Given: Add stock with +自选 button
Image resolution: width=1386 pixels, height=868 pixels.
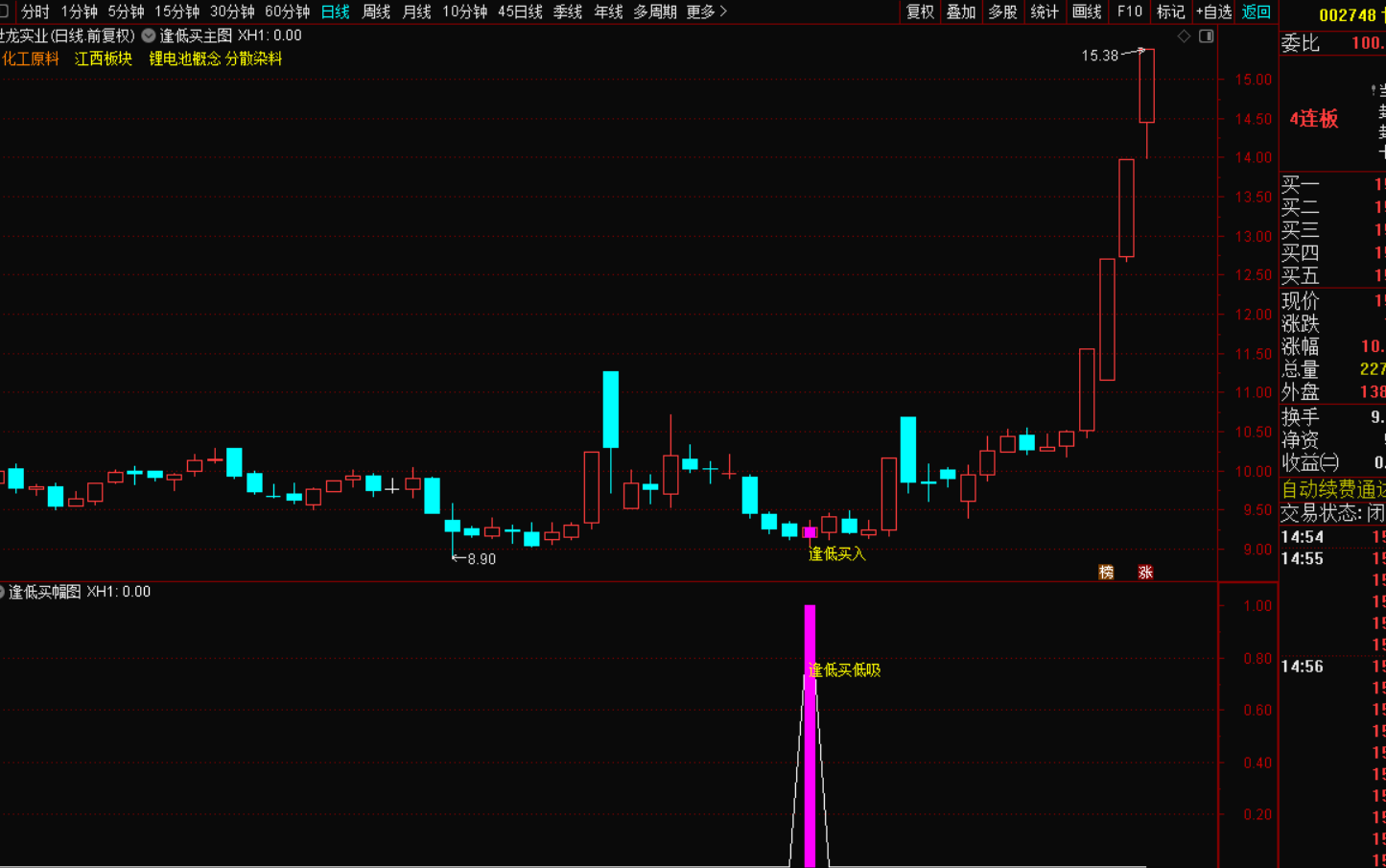Looking at the screenshot, I should pos(1213,12).
